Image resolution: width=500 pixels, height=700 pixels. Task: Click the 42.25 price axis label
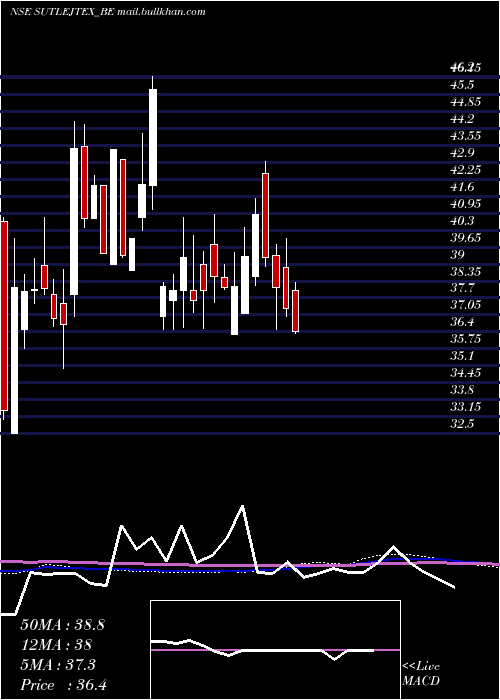[x=466, y=170]
